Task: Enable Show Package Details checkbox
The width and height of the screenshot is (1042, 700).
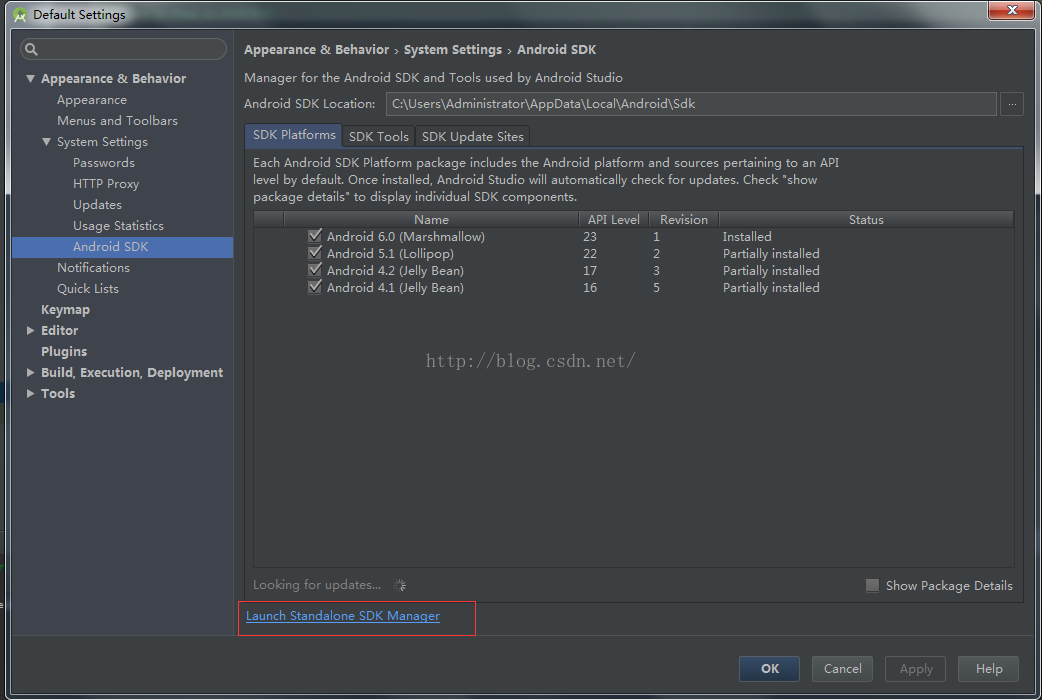Action: pos(873,585)
